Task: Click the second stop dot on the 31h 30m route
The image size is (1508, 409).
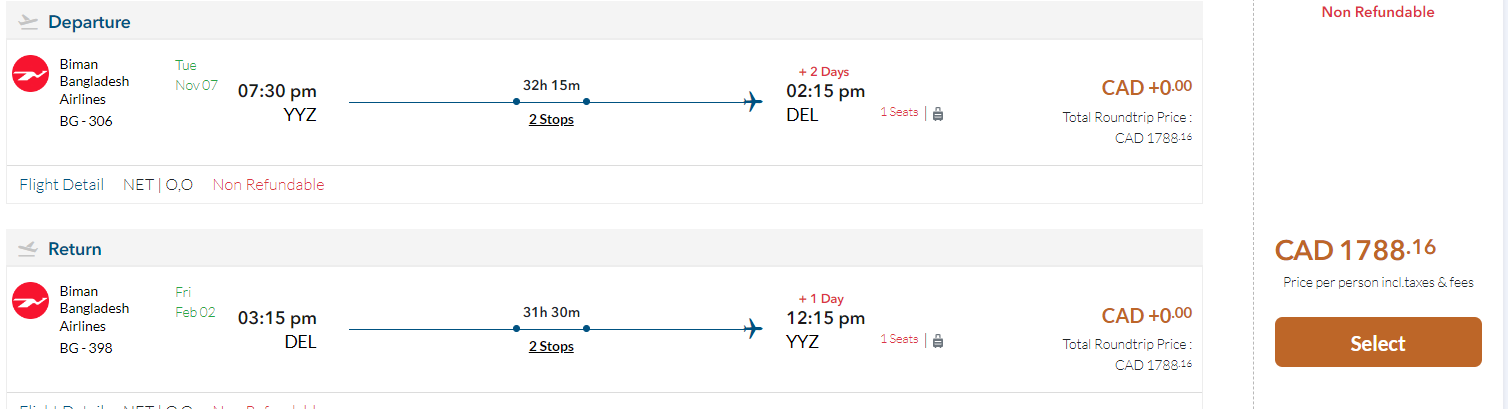Action: (x=586, y=329)
